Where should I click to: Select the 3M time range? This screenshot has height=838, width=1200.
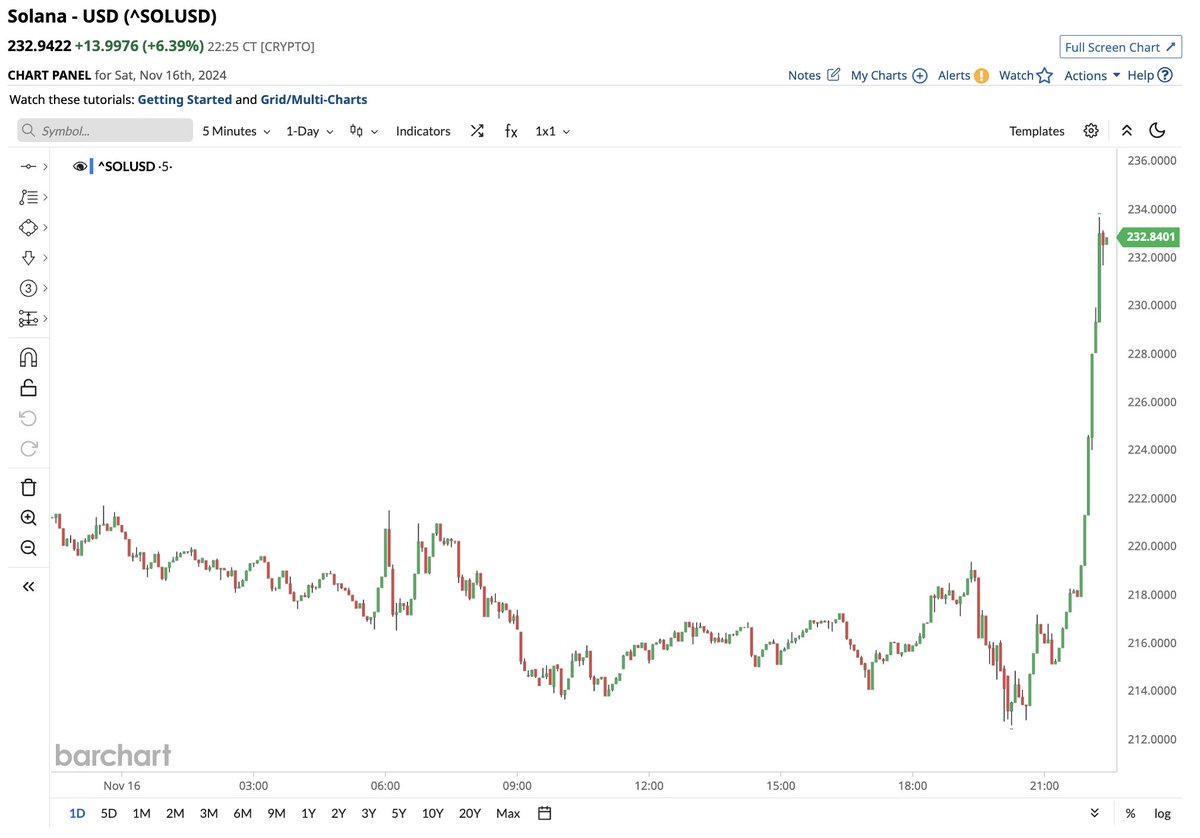tap(208, 813)
